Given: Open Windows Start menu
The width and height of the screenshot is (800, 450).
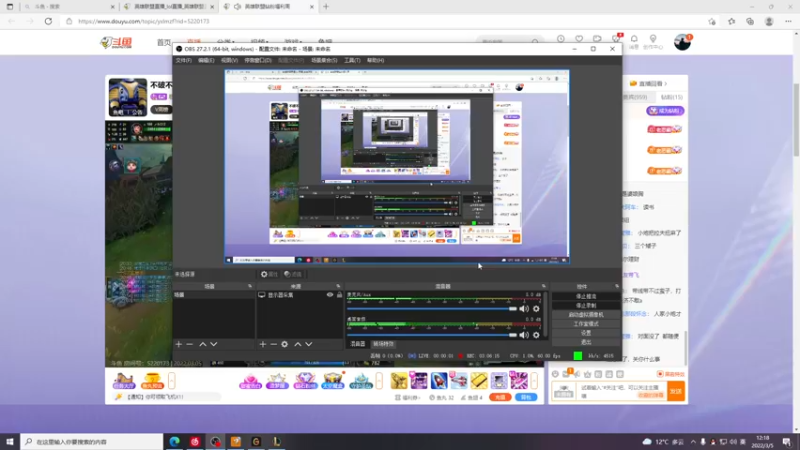Looking at the screenshot, I should tap(10, 442).
